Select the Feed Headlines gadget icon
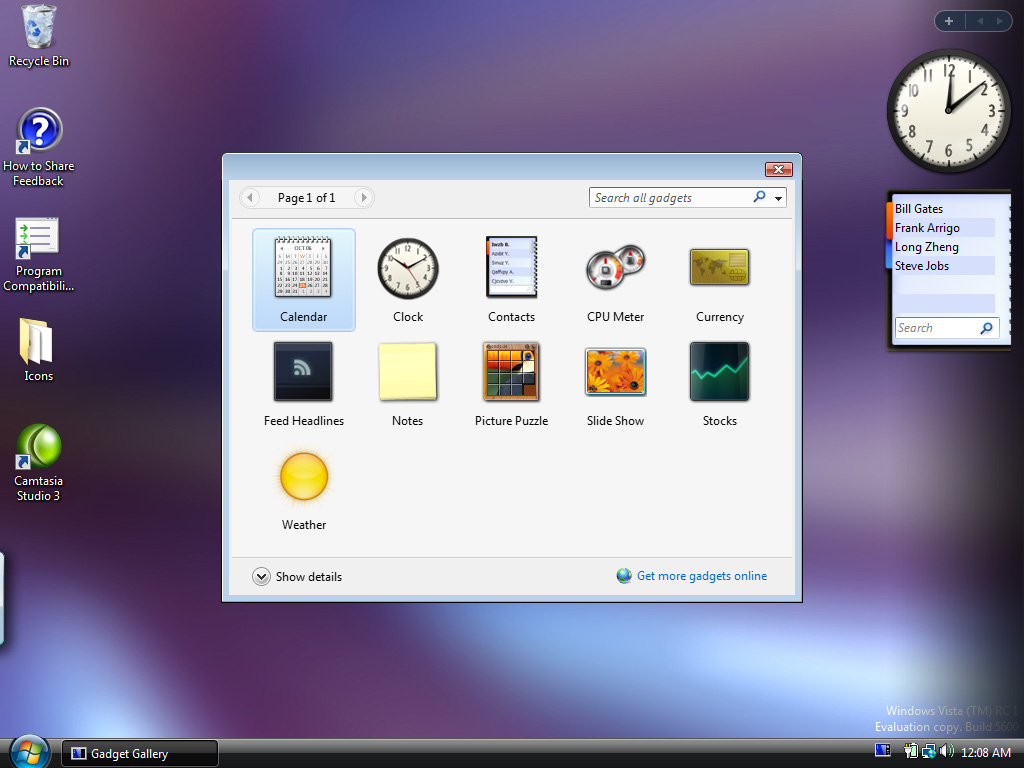1024x768 pixels. pos(303,371)
